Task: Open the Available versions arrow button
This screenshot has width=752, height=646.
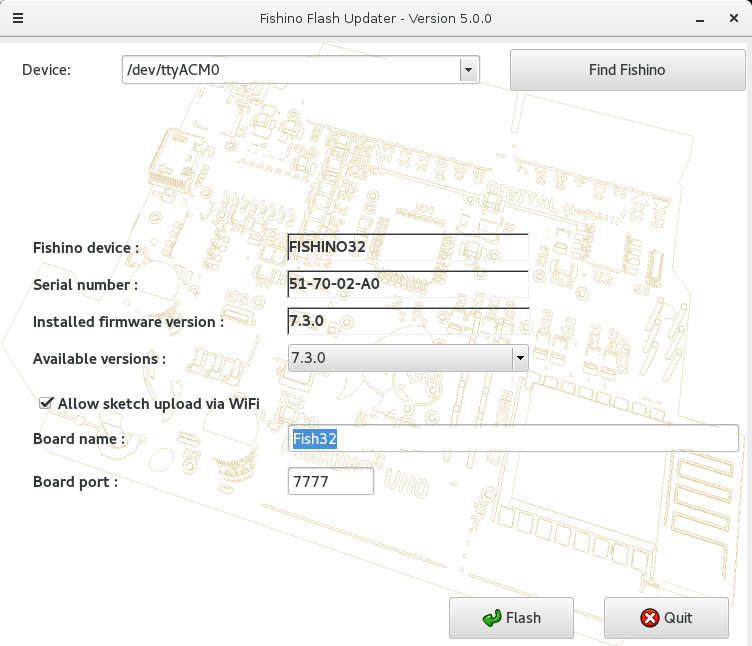Action: click(x=519, y=358)
